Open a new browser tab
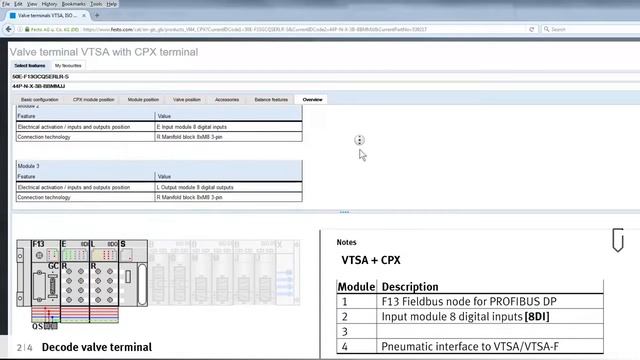This screenshot has height=360, width=640. [x=97, y=16]
